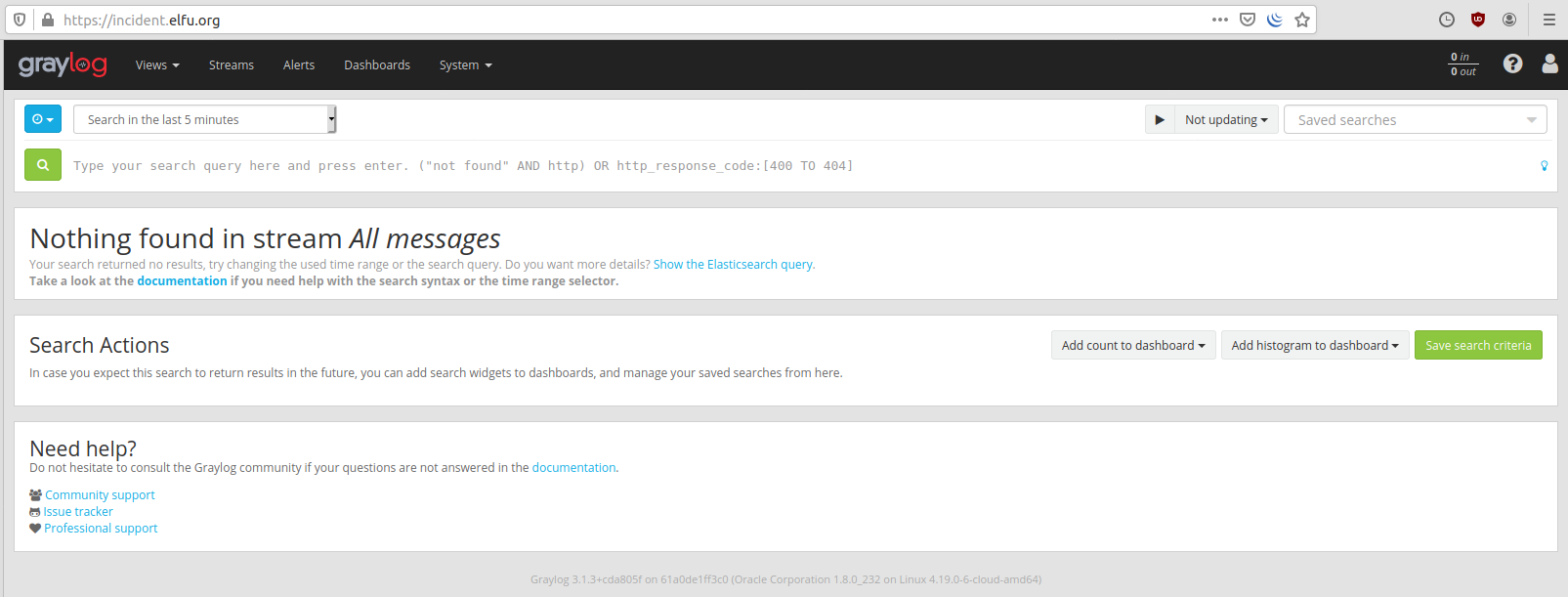Open browser history clock icon

pyautogui.click(x=1447, y=20)
